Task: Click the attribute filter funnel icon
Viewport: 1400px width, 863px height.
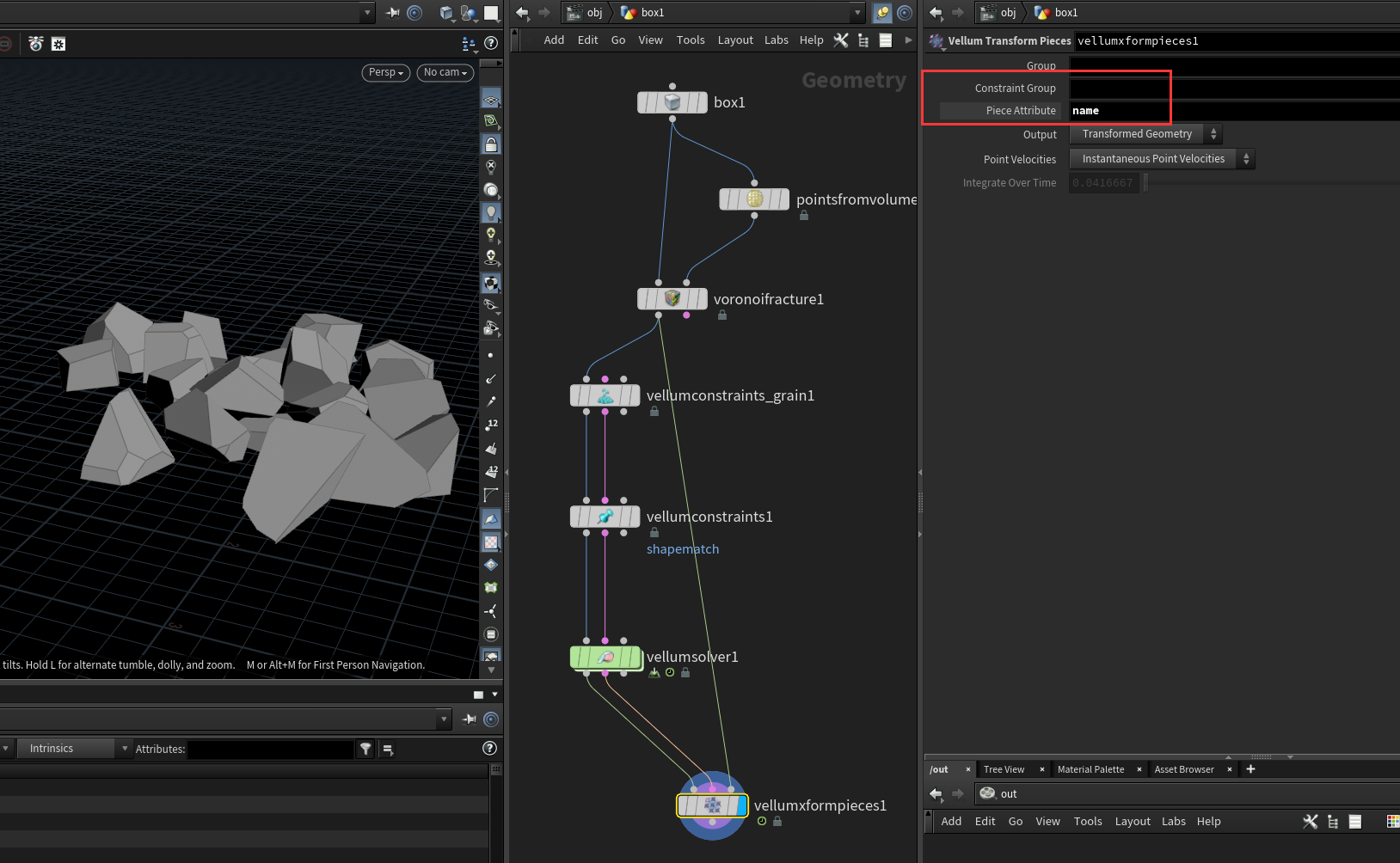Action: (x=365, y=750)
